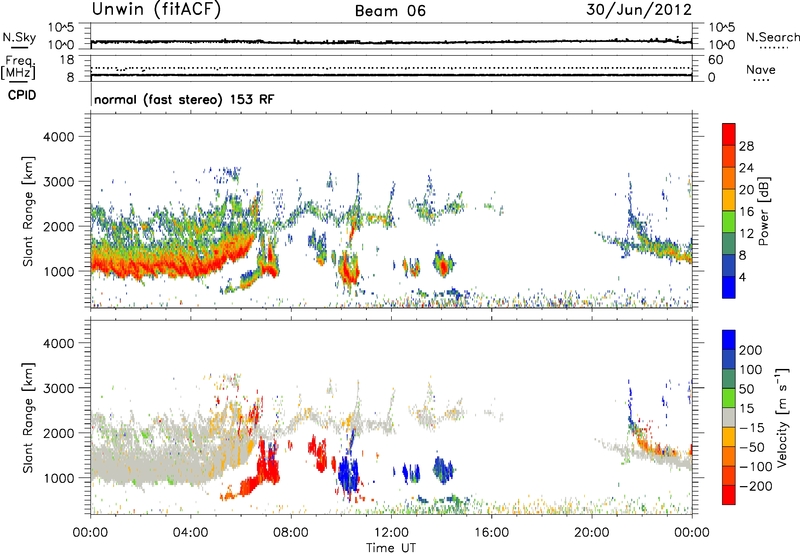Click the 'Power [dB]' color bar label
This screenshot has height=554, width=800.
[763, 211]
